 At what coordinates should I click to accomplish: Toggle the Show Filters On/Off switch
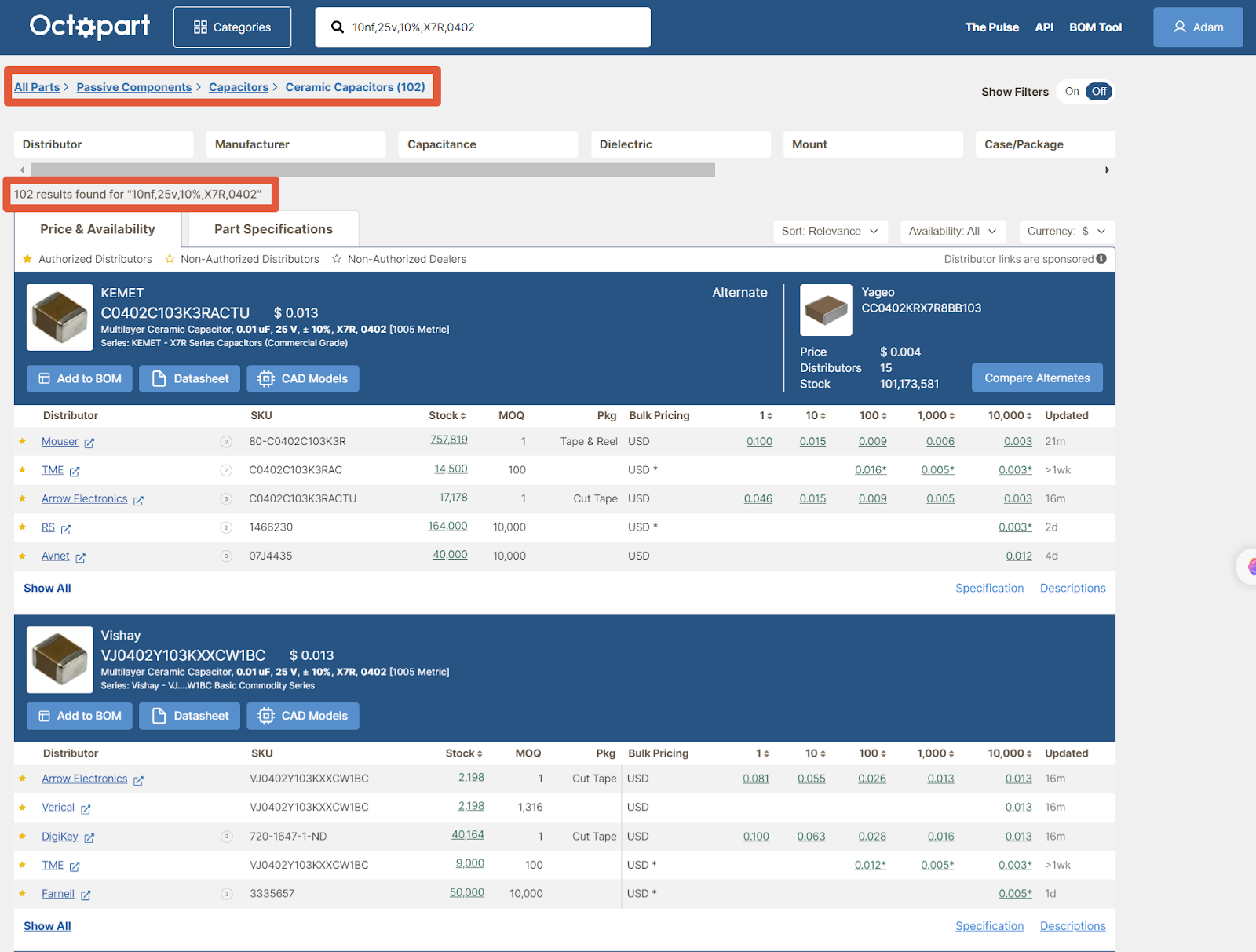pos(1086,92)
